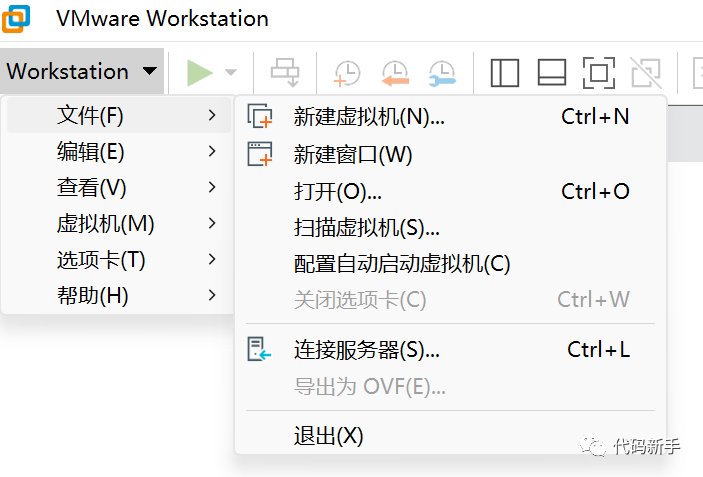Click the Take Snapshot clock icon

pos(347,73)
